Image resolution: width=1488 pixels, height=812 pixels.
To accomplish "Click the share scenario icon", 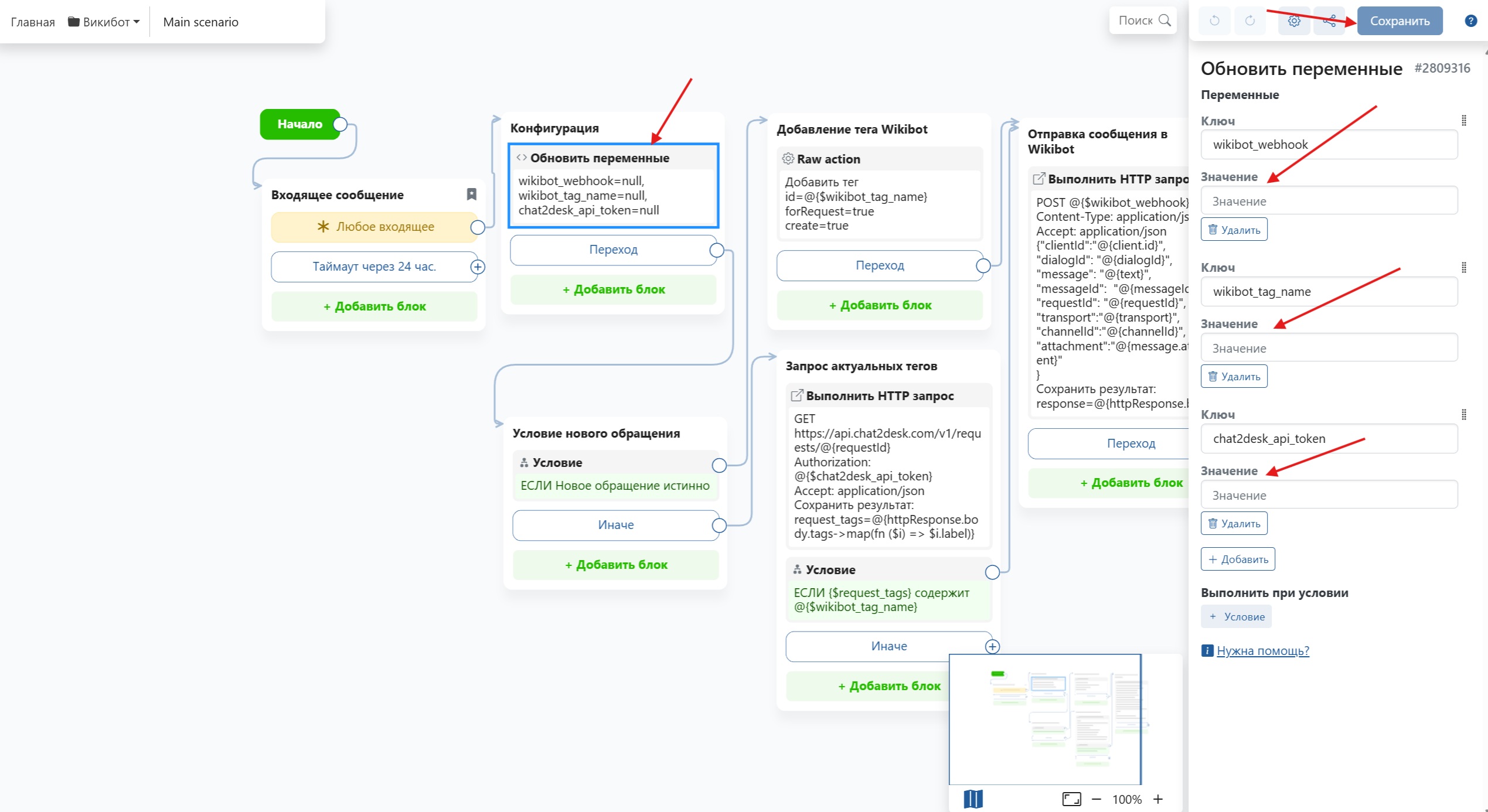I will coord(1329,21).
